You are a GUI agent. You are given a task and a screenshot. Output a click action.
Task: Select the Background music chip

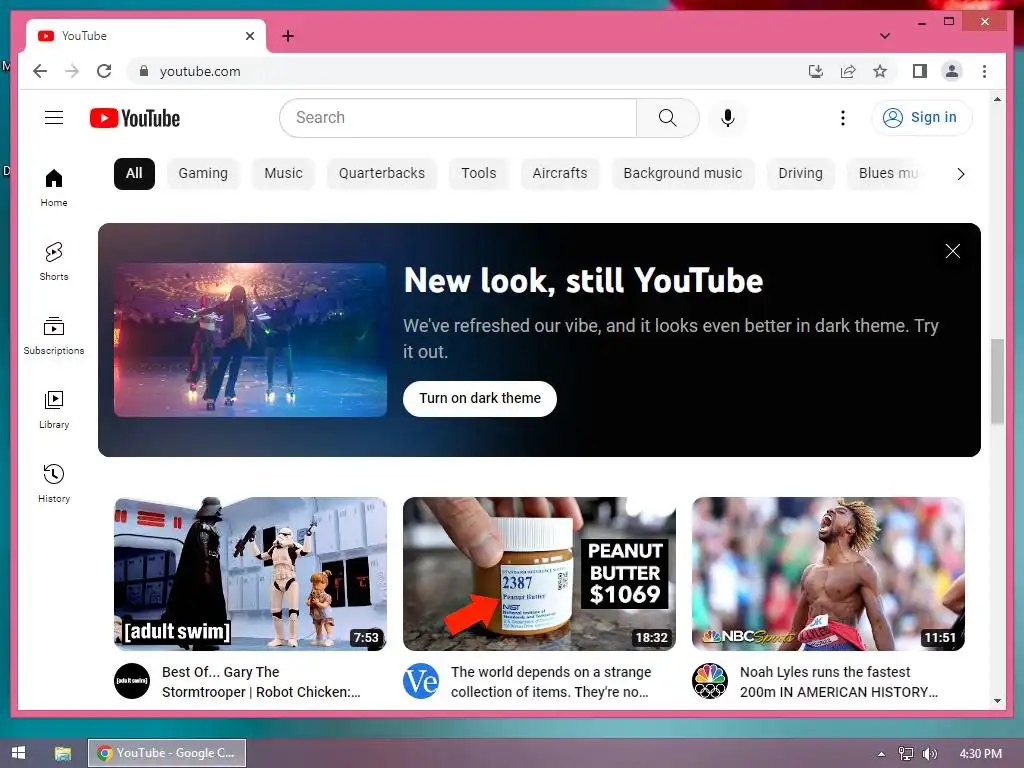coord(682,174)
